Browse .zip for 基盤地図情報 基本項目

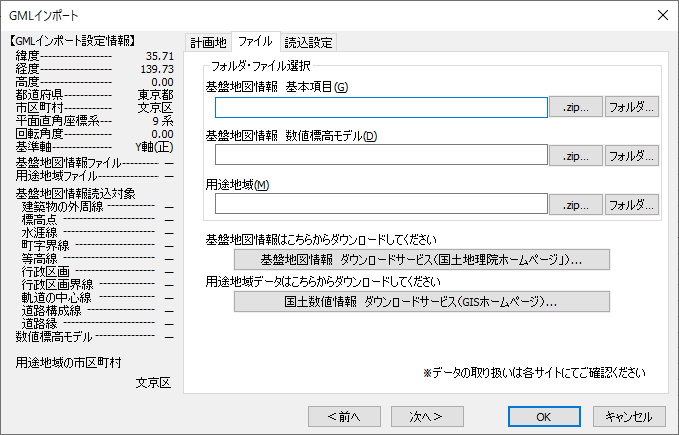coord(575,107)
